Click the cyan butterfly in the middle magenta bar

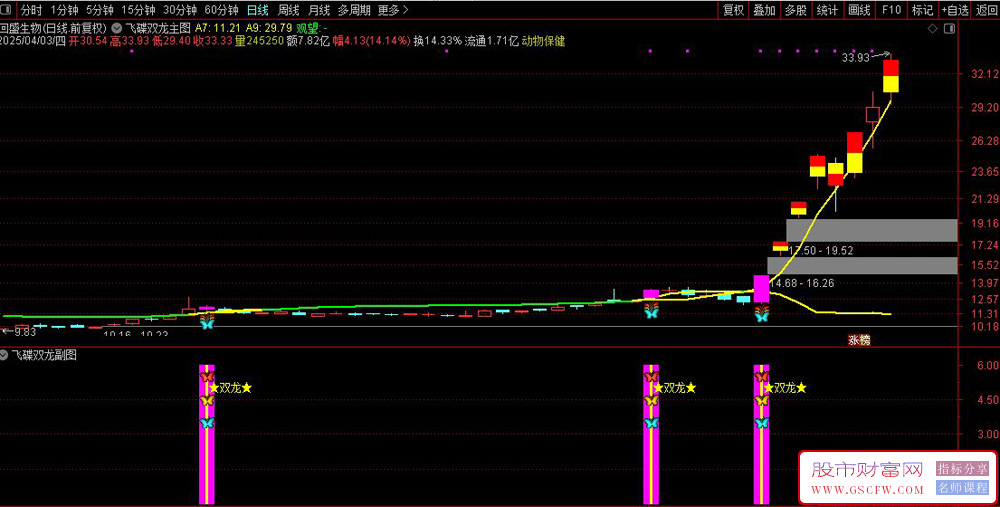tap(651, 423)
